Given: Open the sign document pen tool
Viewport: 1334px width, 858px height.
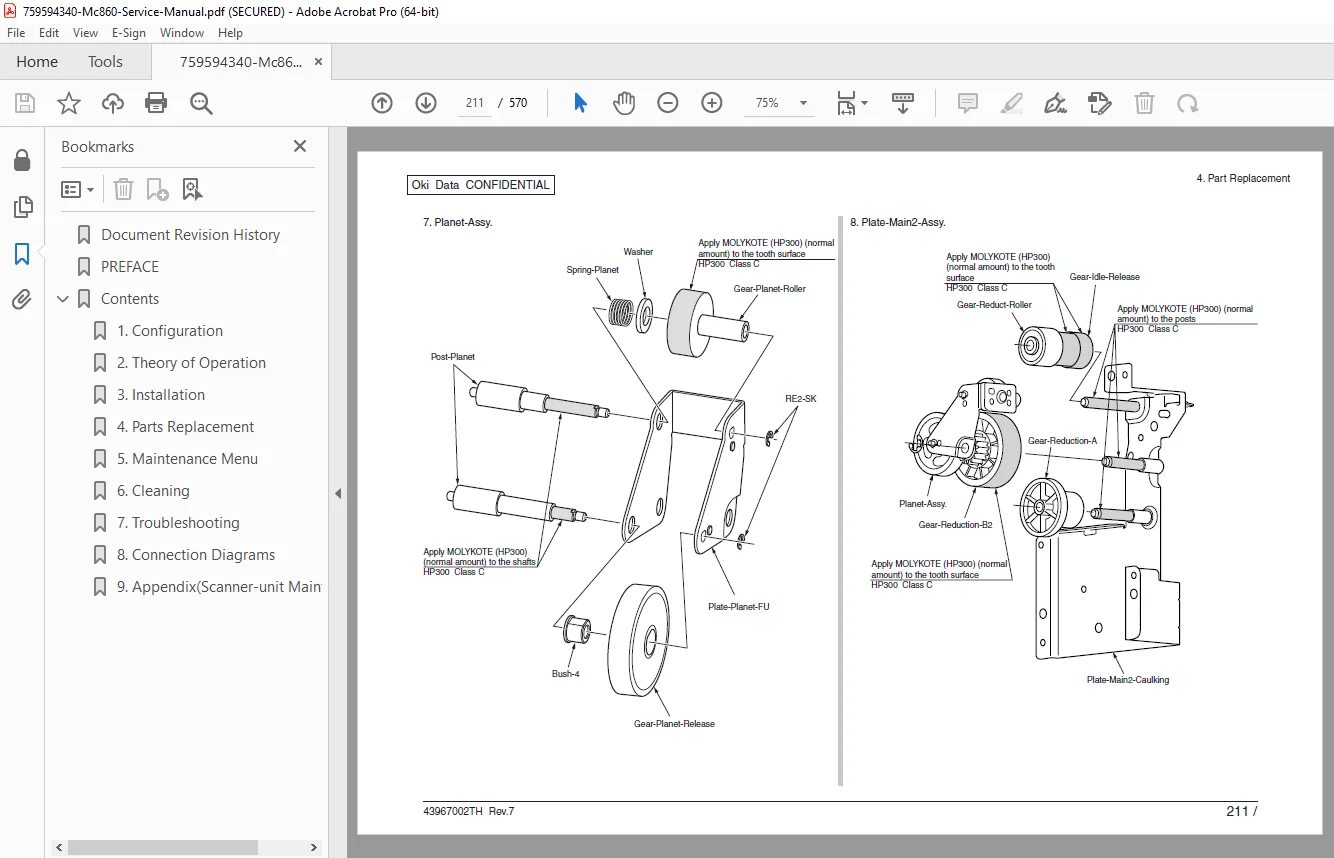Looking at the screenshot, I should click(x=1055, y=103).
